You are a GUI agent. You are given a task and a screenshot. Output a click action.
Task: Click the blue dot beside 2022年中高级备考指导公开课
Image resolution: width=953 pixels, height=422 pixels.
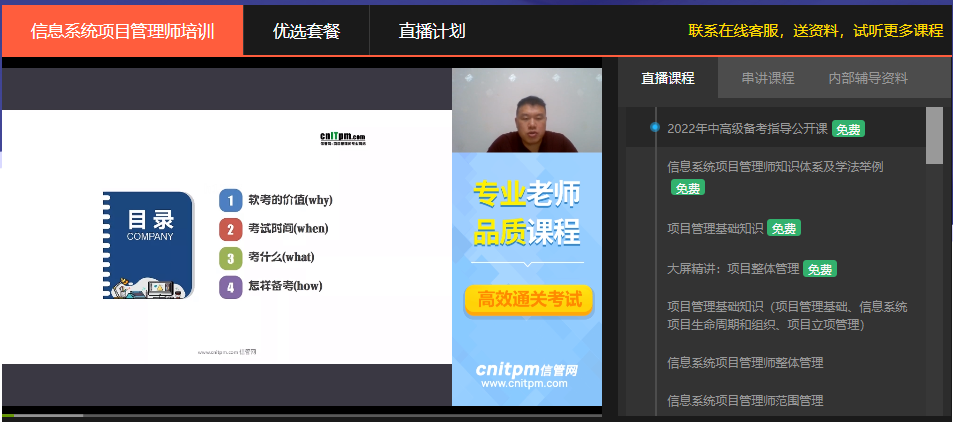pyautogui.click(x=655, y=128)
